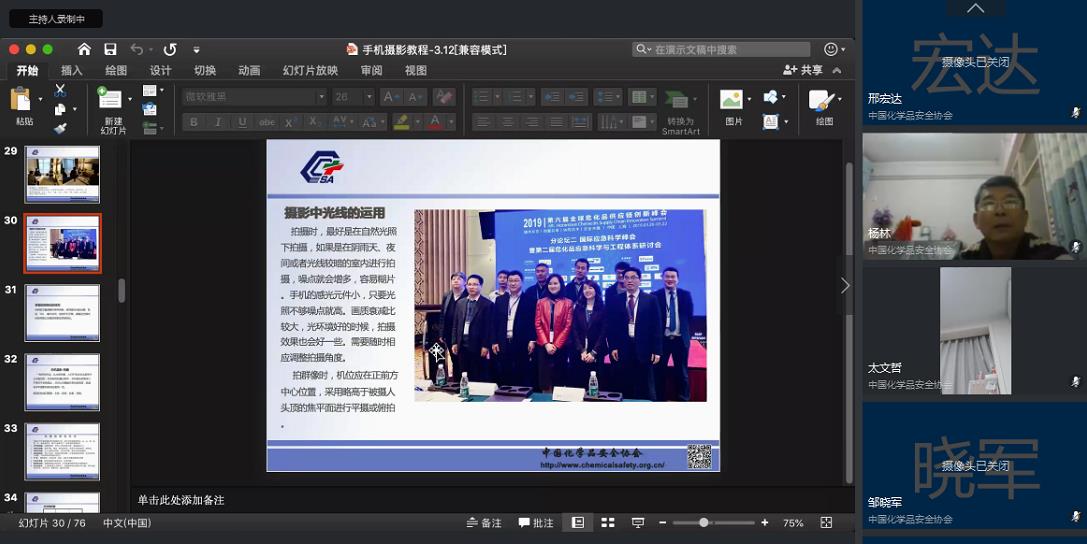This screenshot has width=1087, height=544.
Task: Click the Save icon in title bar
Action: [x=110, y=49]
